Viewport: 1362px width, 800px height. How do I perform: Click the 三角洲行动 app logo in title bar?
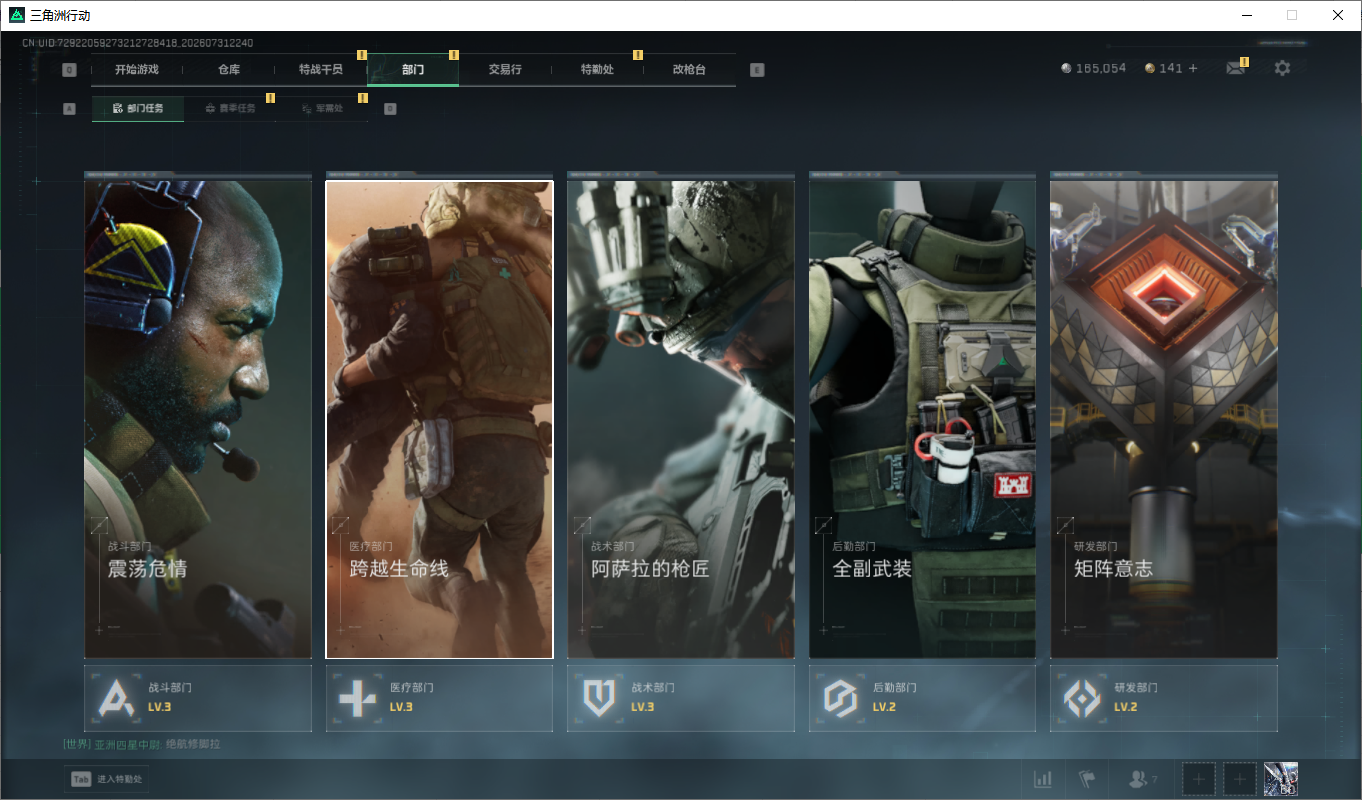16,15
